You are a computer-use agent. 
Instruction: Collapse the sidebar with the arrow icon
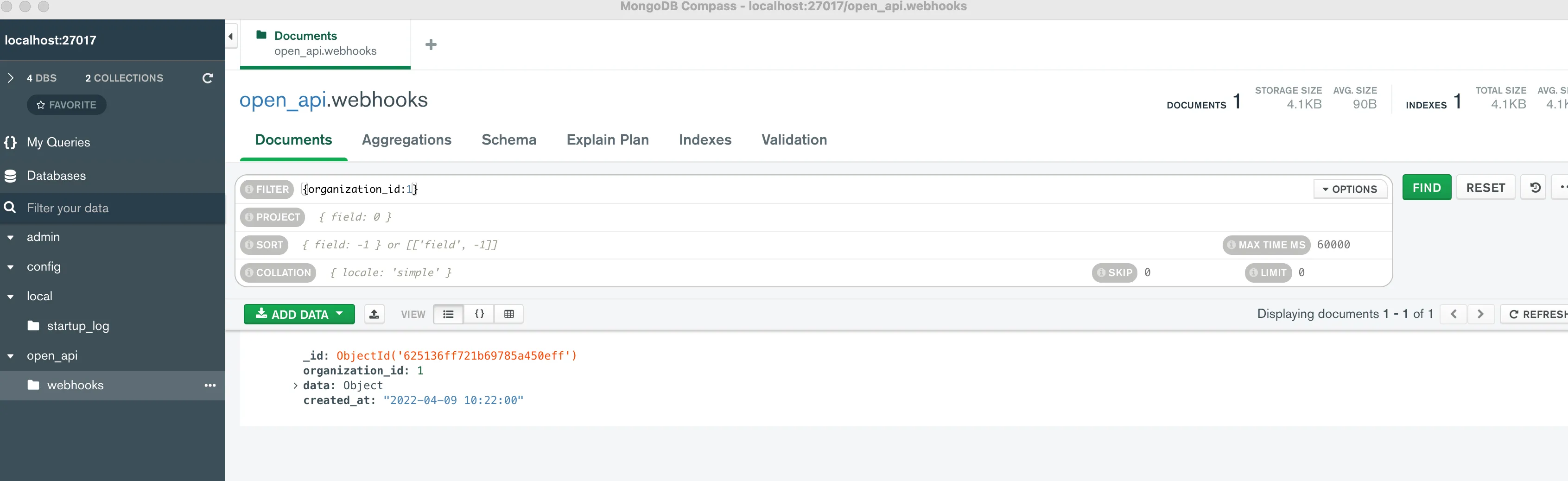[x=231, y=37]
